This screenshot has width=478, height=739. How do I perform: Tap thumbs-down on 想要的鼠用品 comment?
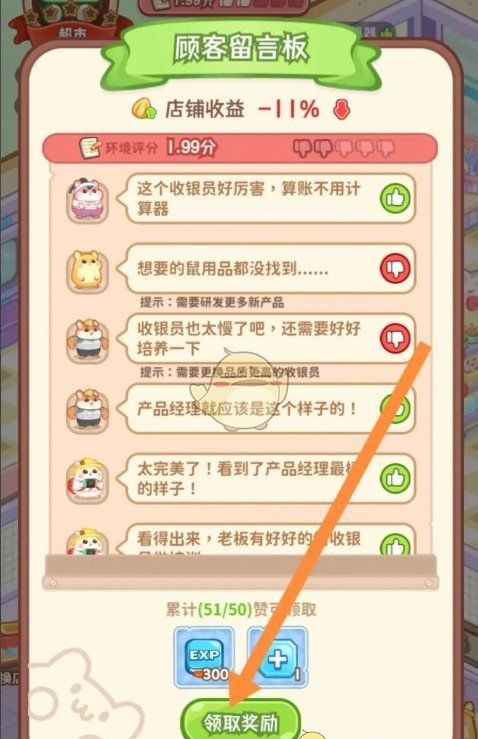tap(395, 269)
